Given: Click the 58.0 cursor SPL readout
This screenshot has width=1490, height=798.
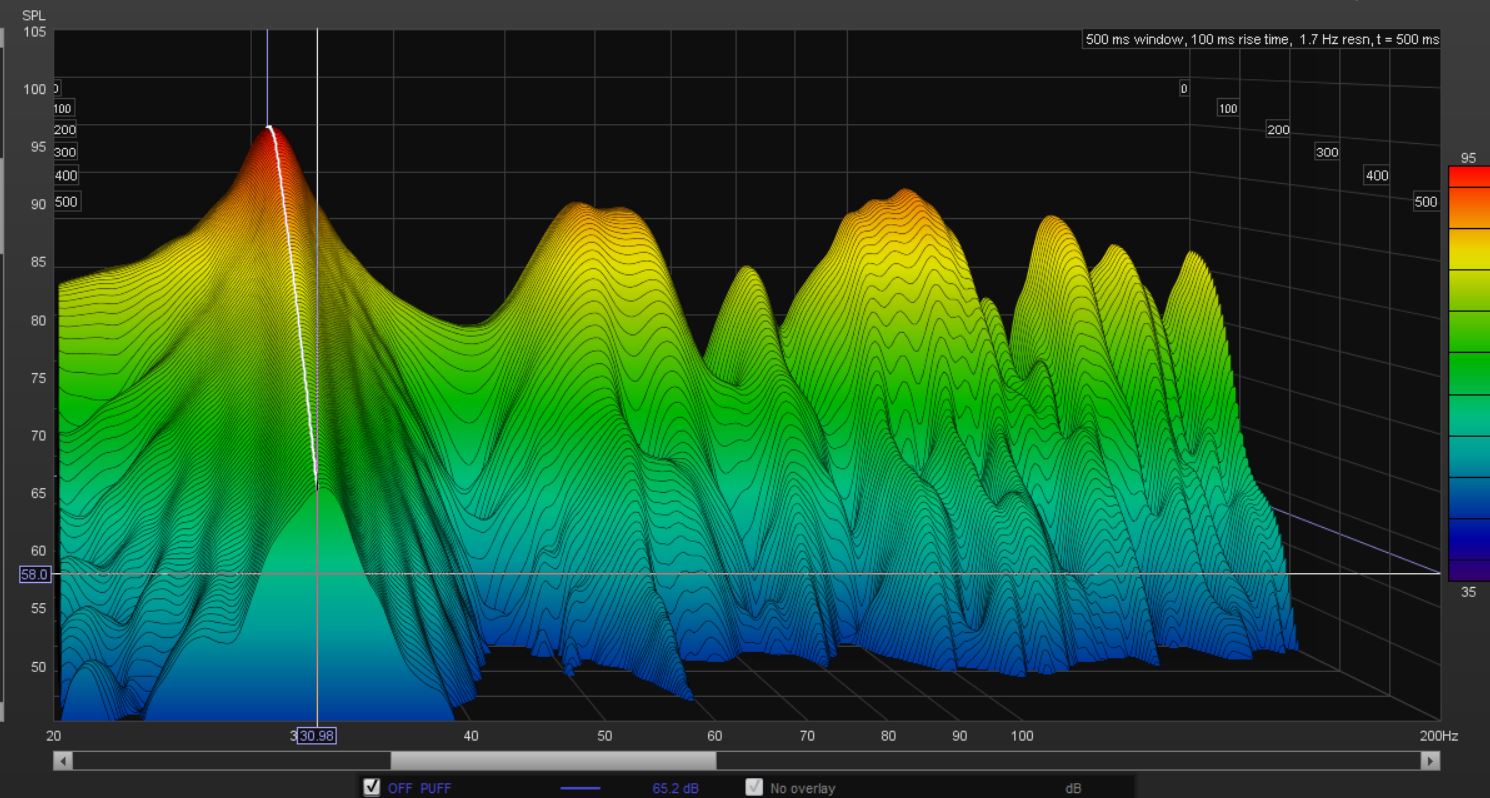Looking at the screenshot, I should pos(35,574).
